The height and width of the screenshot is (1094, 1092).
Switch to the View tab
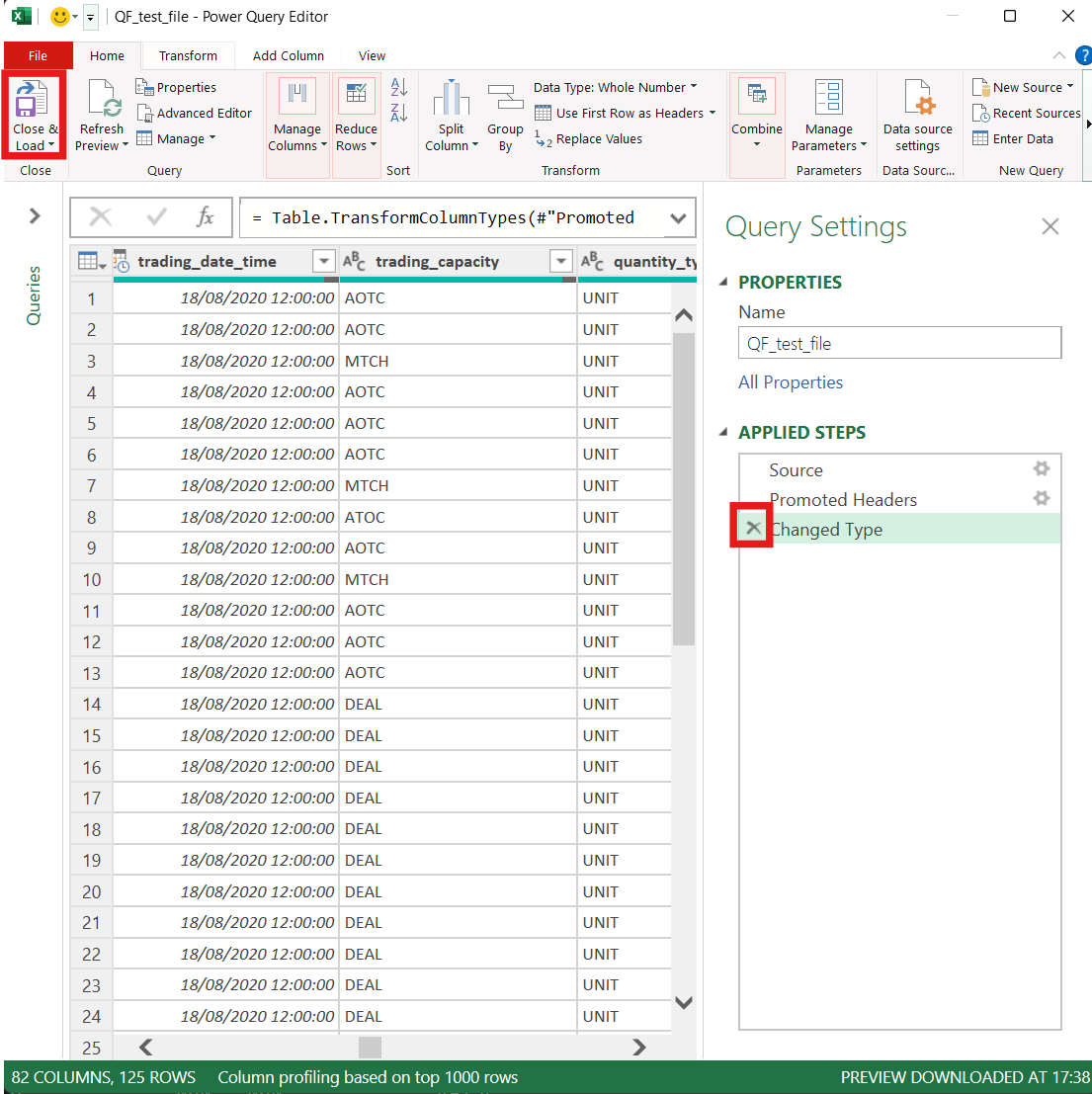(x=372, y=55)
